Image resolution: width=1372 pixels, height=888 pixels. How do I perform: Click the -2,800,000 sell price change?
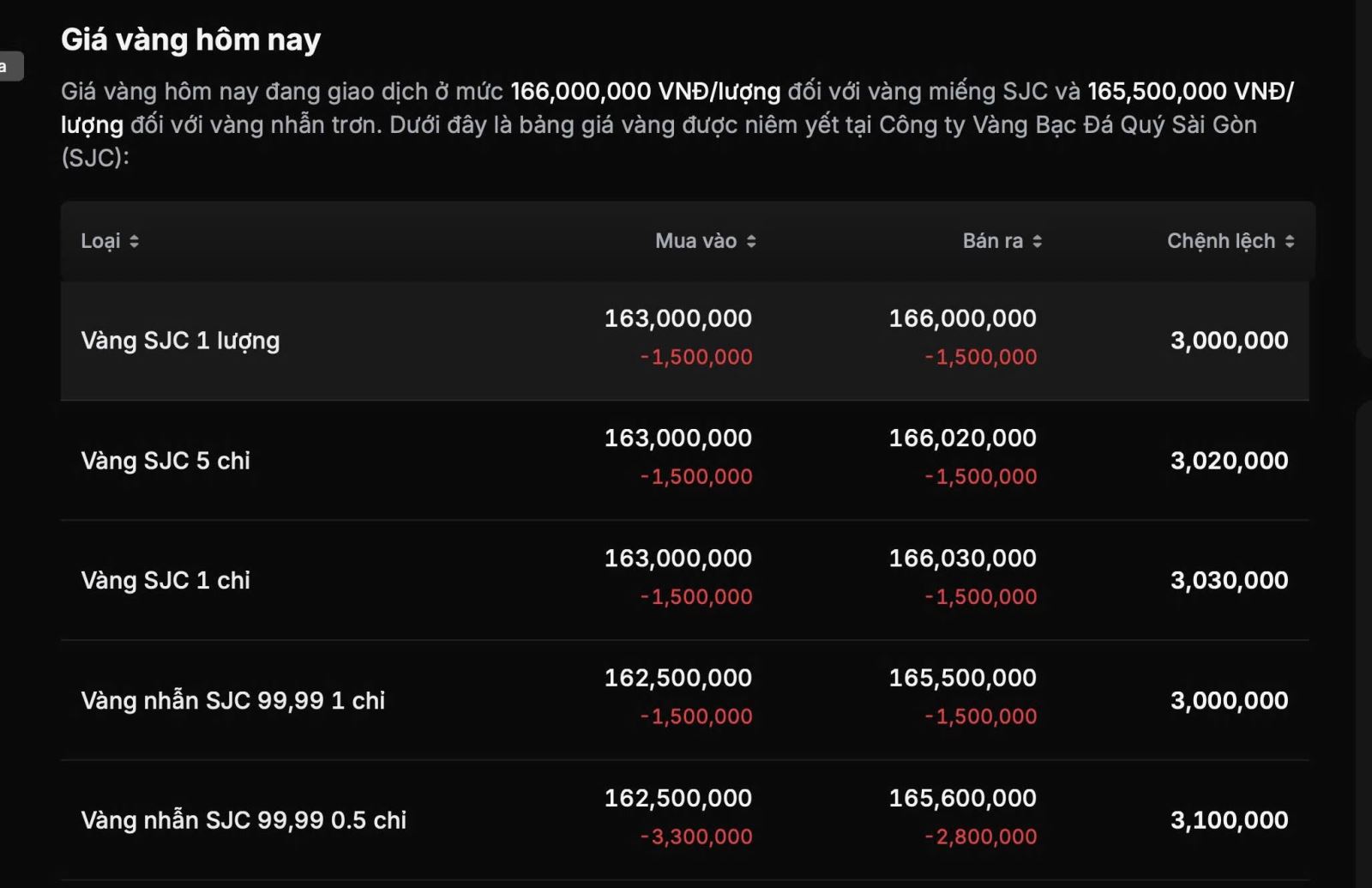click(981, 837)
